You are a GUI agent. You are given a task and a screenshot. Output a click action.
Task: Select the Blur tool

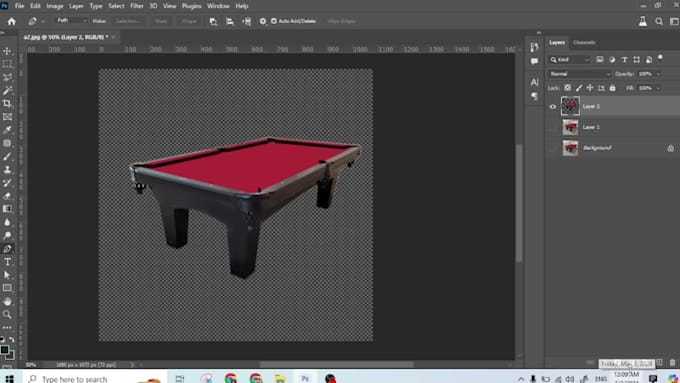[x=7, y=222]
